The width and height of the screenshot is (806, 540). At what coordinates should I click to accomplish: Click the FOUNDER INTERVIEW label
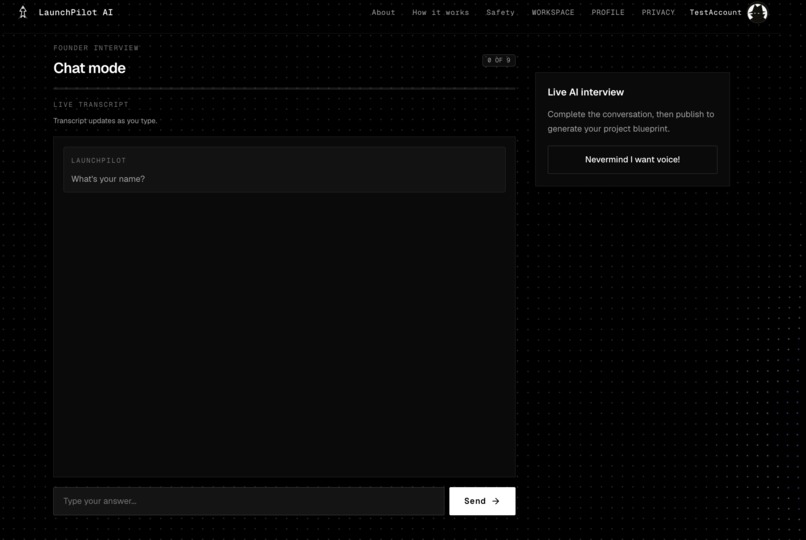click(96, 48)
